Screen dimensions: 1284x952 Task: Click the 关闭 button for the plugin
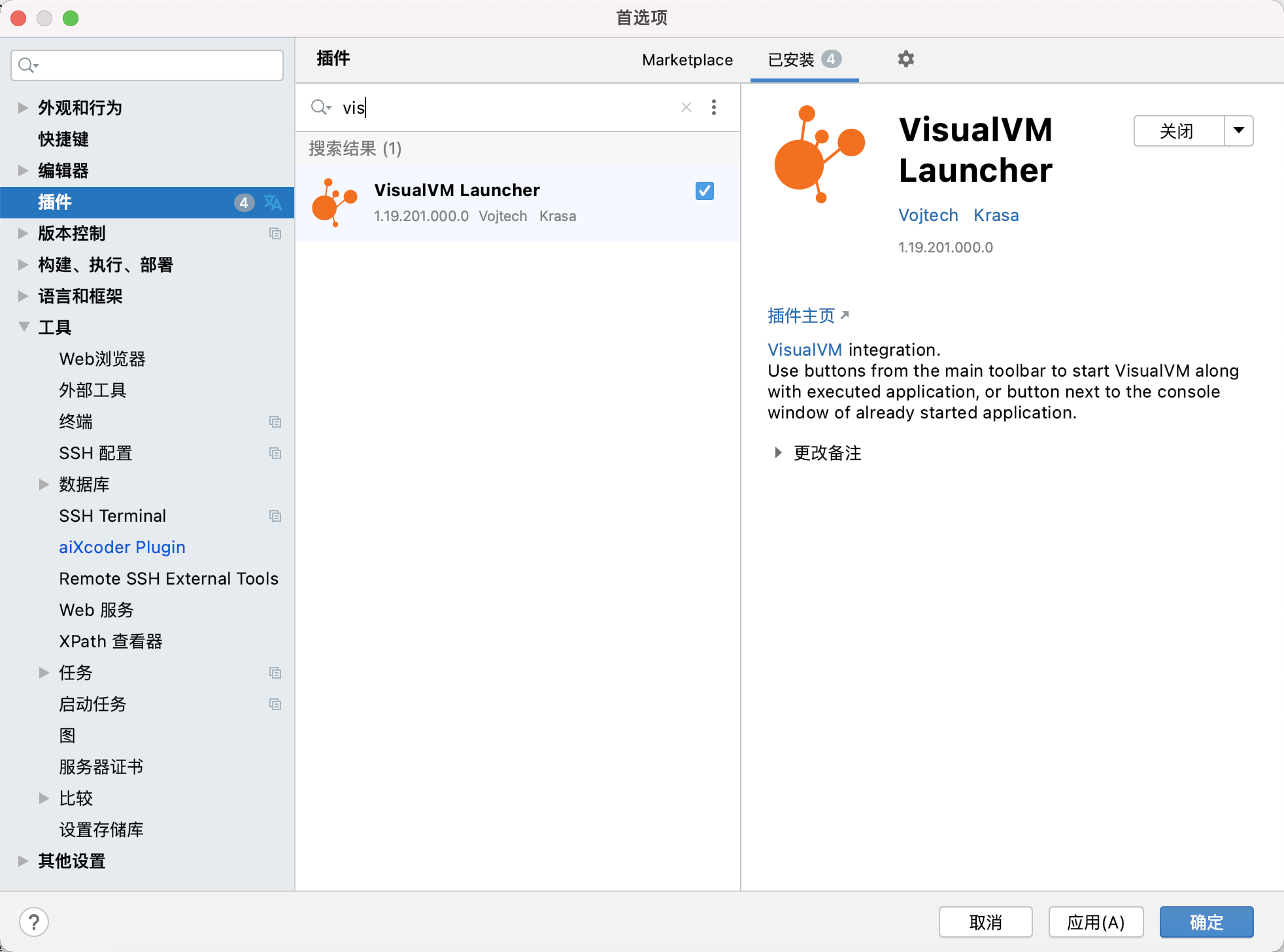[1179, 131]
